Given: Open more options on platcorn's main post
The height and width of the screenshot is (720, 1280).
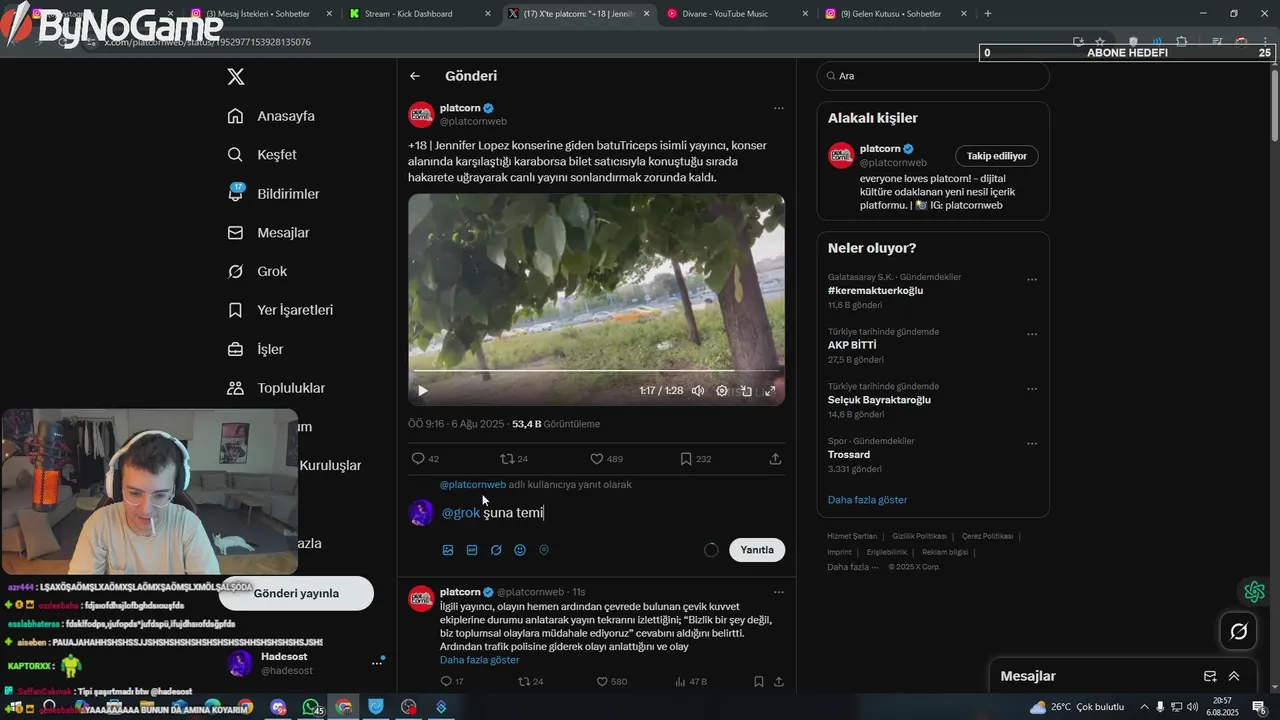Looking at the screenshot, I should pyautogui.click(x=778, y=108).
